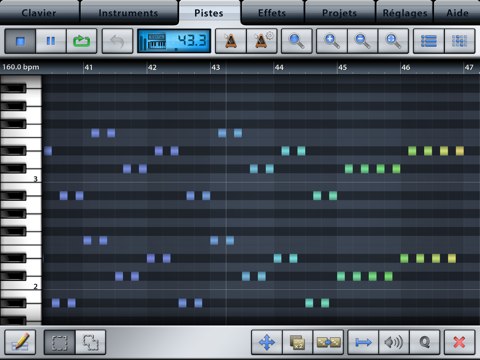Click the duplicate x2 notes icon

tap(298, 342)
